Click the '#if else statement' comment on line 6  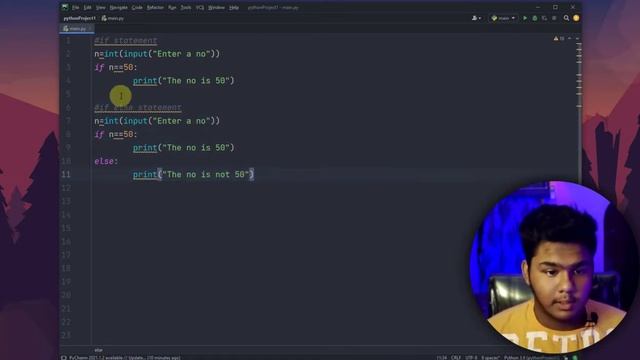138,107
